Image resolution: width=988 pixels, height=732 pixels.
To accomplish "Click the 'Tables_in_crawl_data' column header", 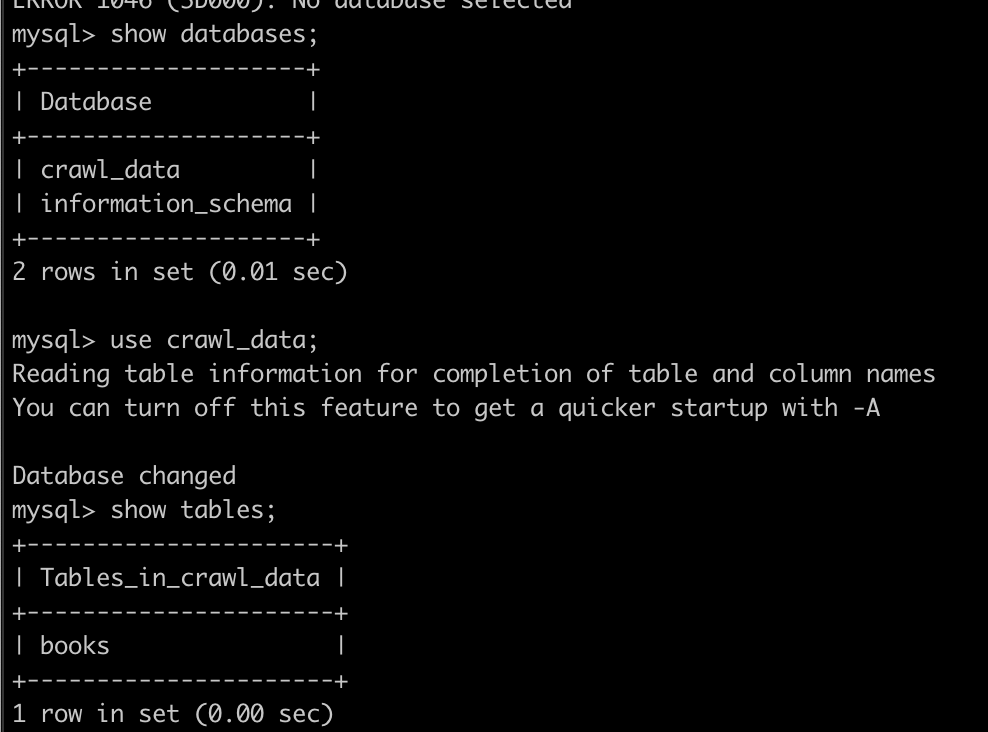I will pyautogui.click(x=180, y=578).
